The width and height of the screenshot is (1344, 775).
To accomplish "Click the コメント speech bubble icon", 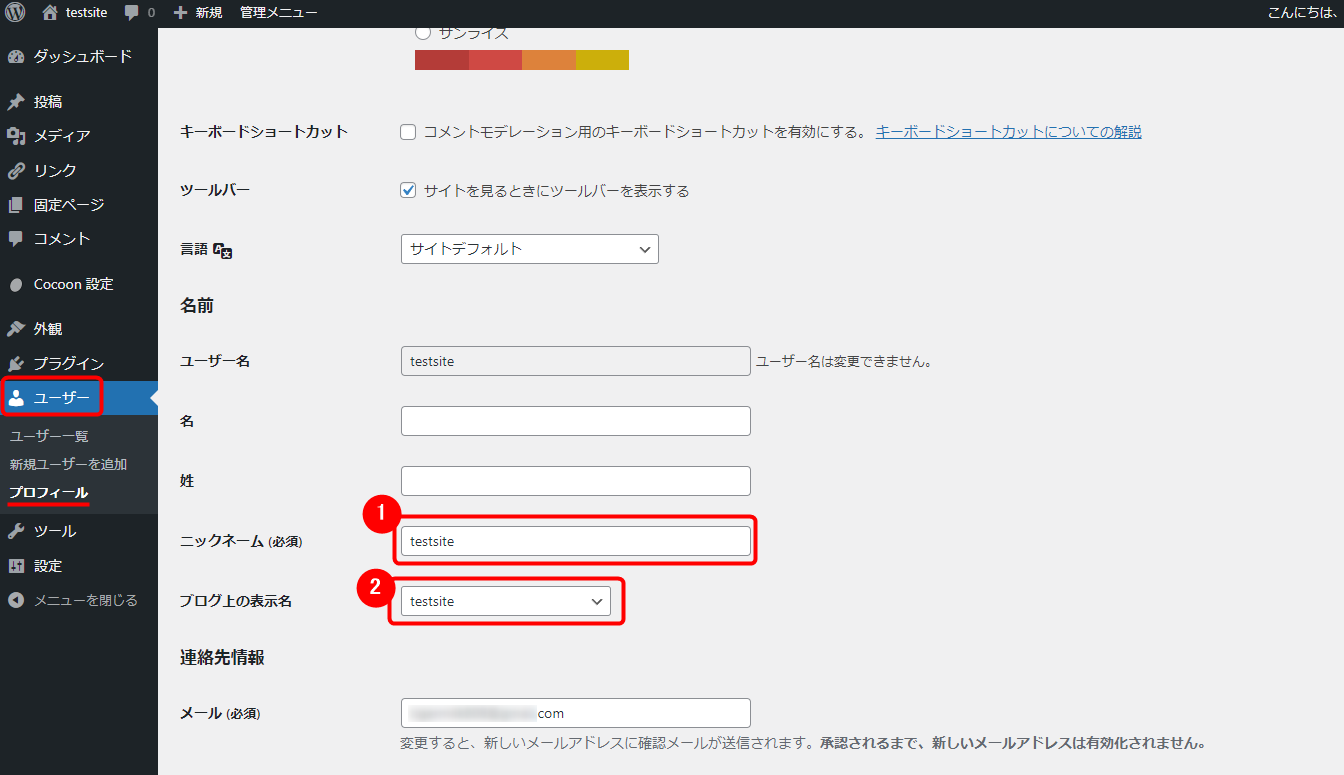I will 15,239.
